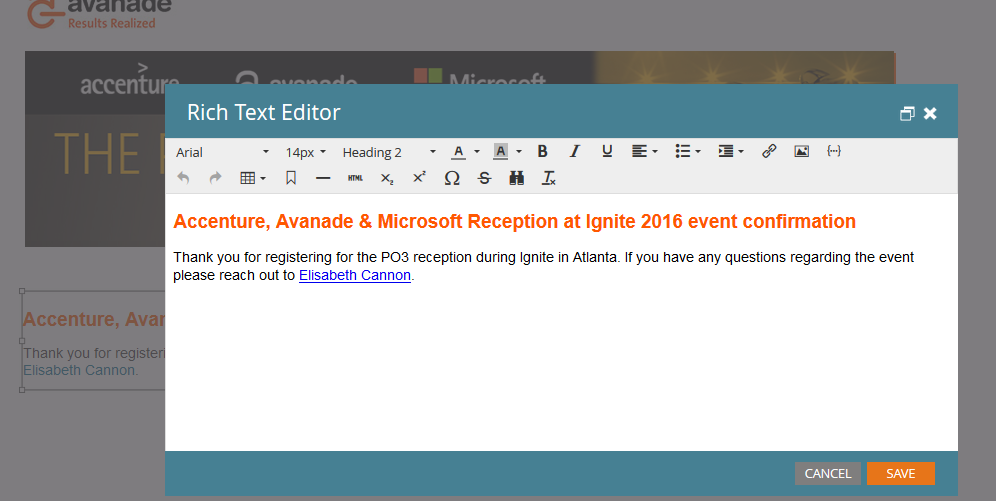Insert a horizontal line

pyautogui.click(x=323, y=178)
